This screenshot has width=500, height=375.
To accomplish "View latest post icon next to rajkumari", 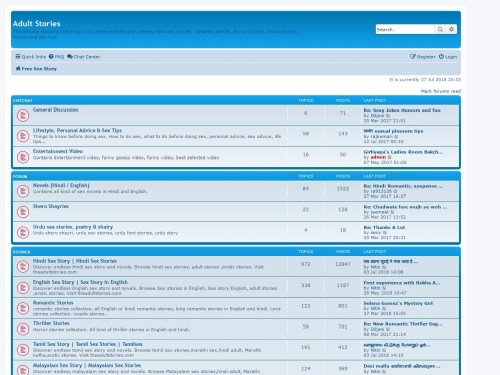I will coord(396,136).
